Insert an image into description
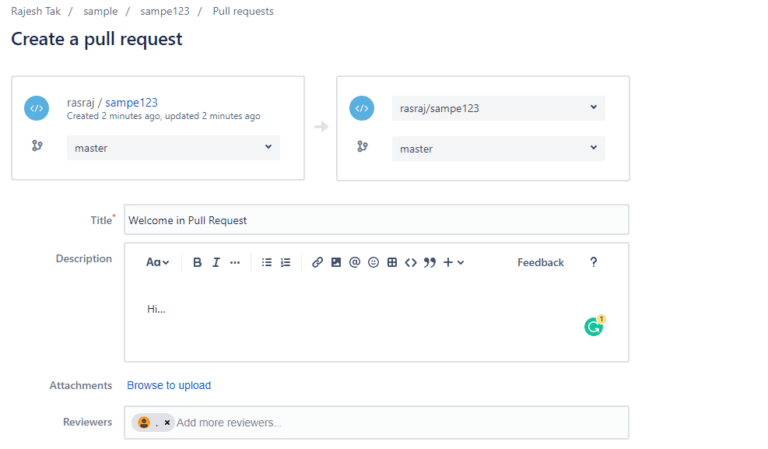The height and width of the screenshot is (449, 768). (336, 262)
